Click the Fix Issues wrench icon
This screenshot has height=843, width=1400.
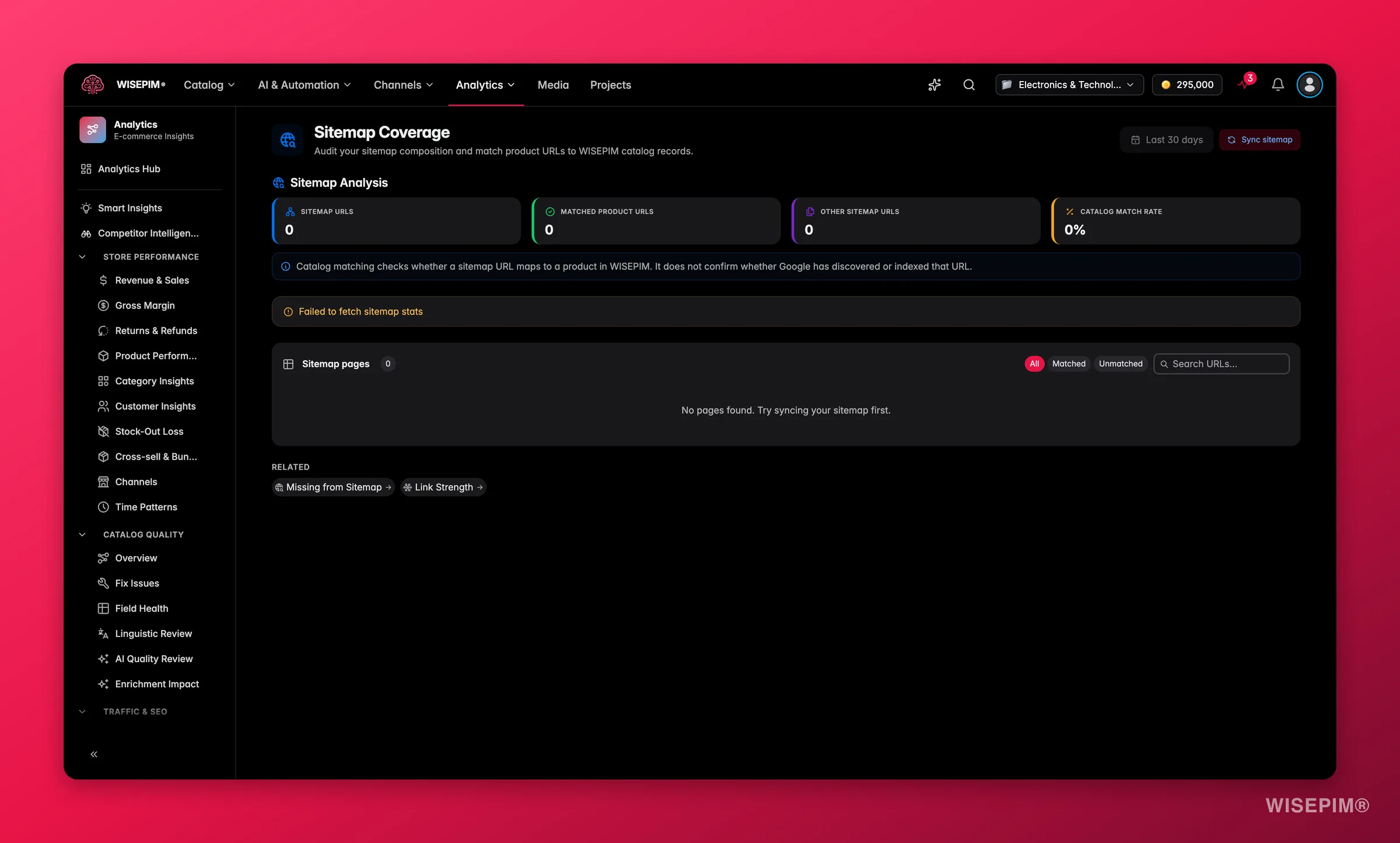tap(103, 583)
